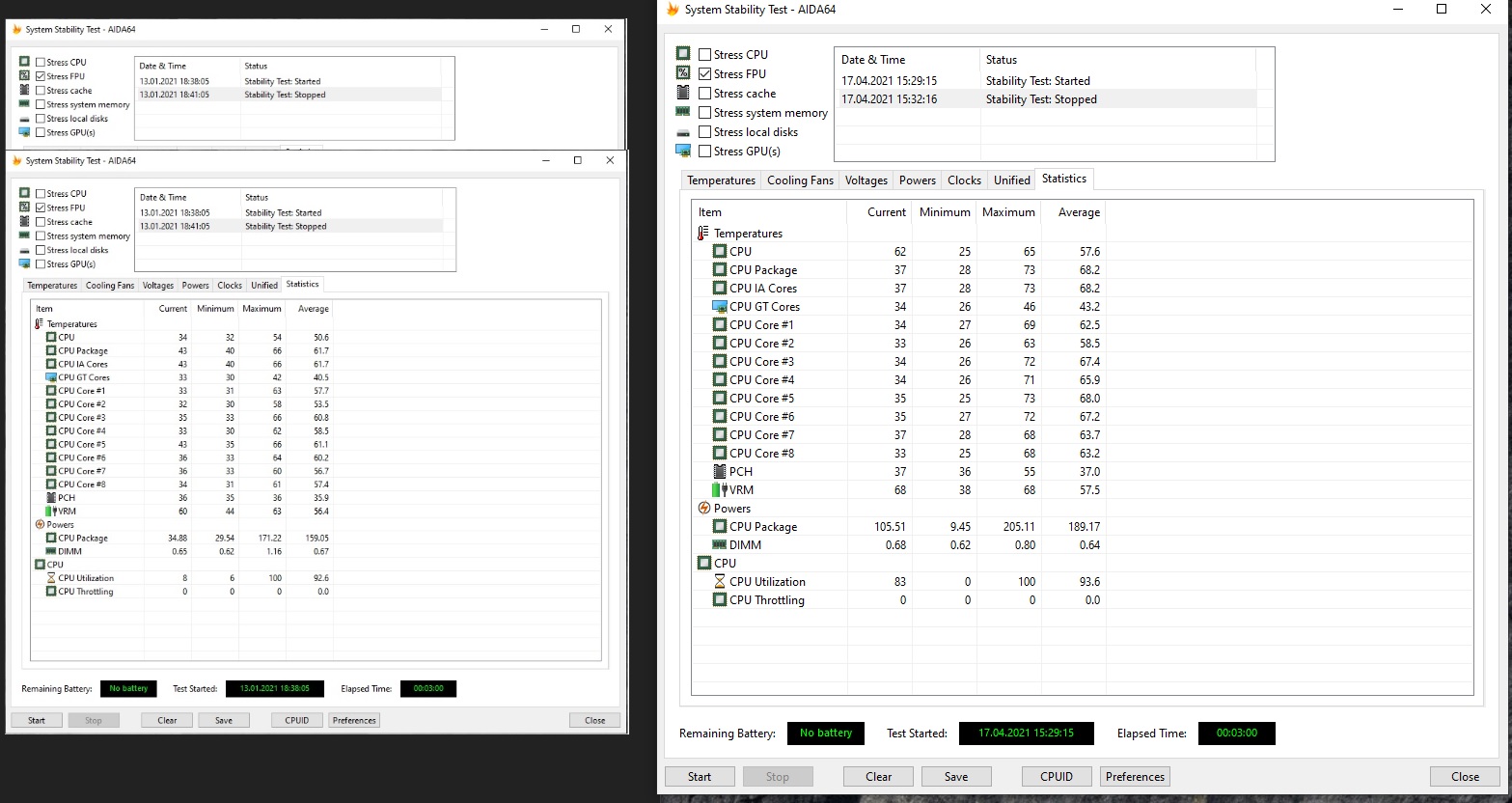This screenshot has width=1512, height=803.
Task: Click the Close button in the 13.01.2021 statistics window
Action: click(594, 720)
